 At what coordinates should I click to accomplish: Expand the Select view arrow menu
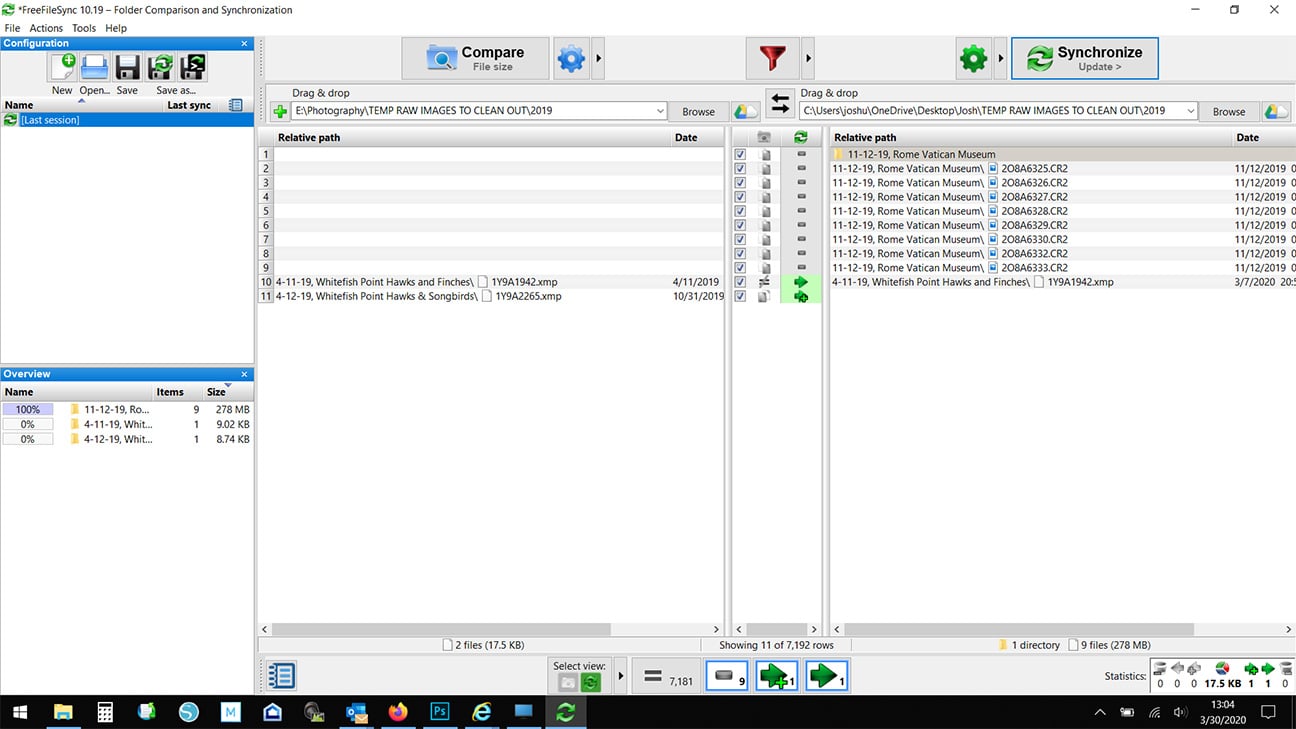tap(621, 676)
